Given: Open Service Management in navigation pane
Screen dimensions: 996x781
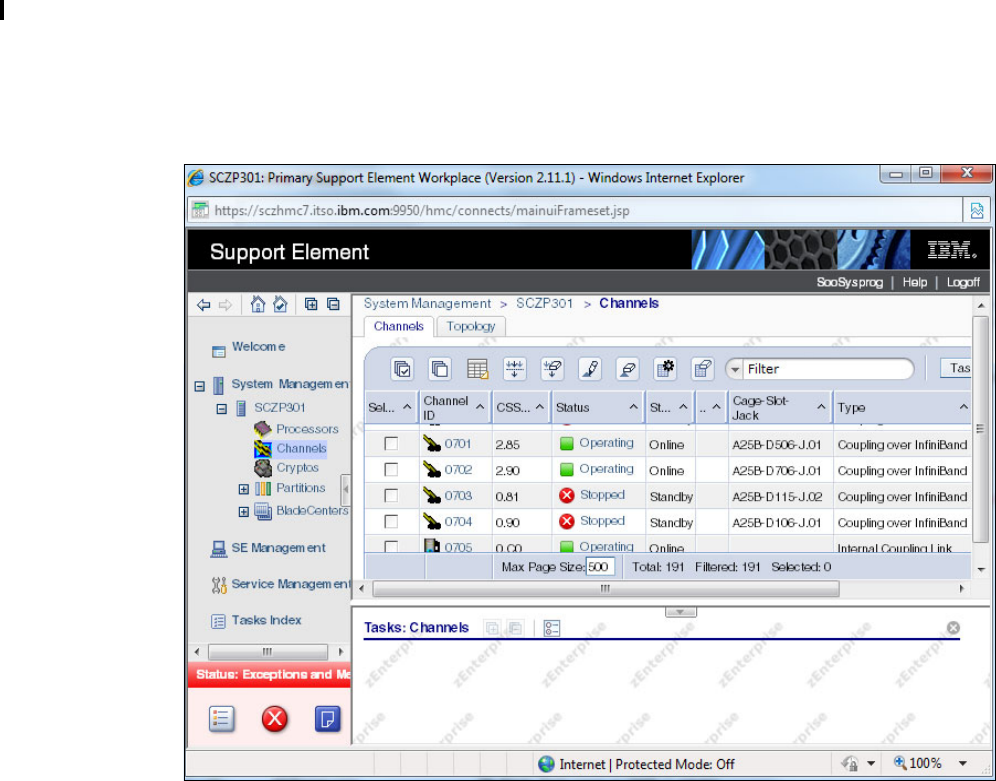Looking at the screenshot, I should pyautogui.click(x=290, y=584).
